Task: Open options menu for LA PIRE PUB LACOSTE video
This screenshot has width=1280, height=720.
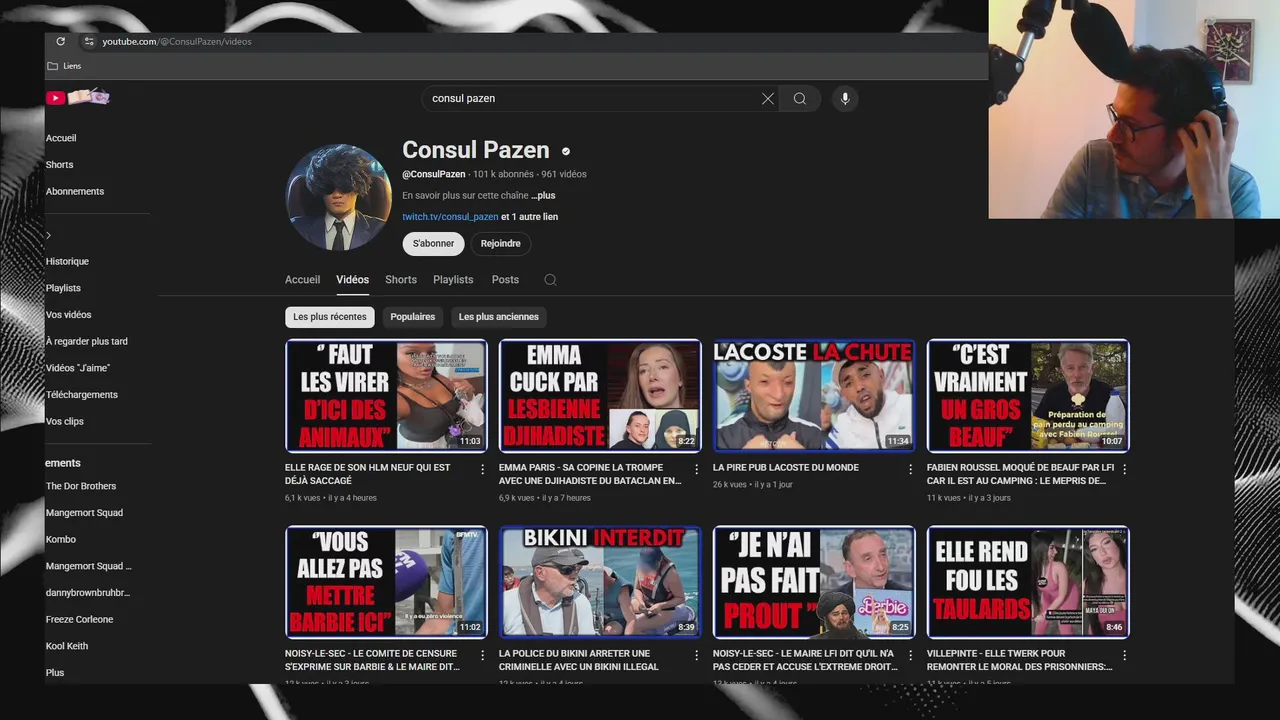Action: coord(910,469)
